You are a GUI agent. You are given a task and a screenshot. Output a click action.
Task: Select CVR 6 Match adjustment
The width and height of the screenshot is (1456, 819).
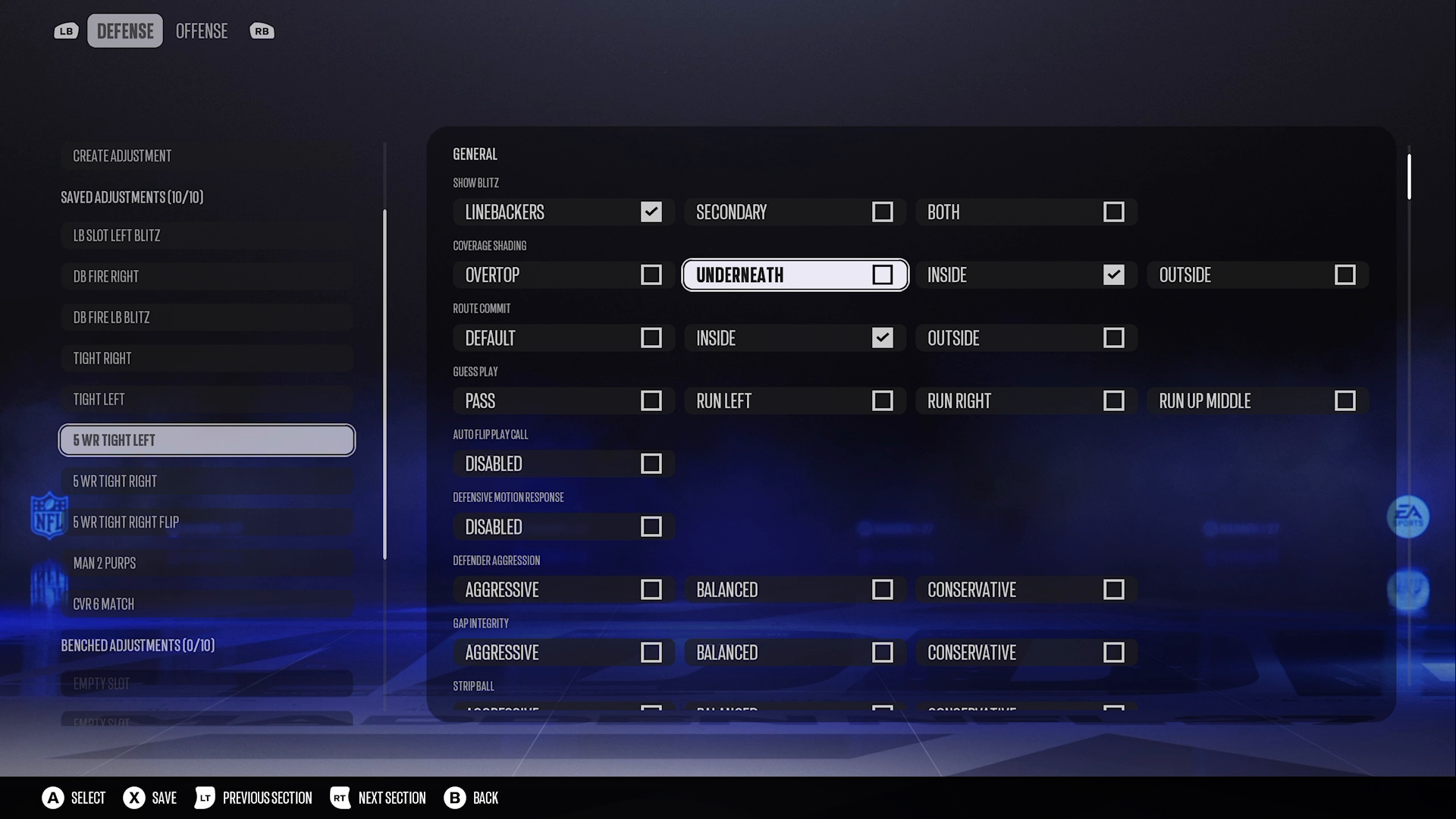(206, 604)
